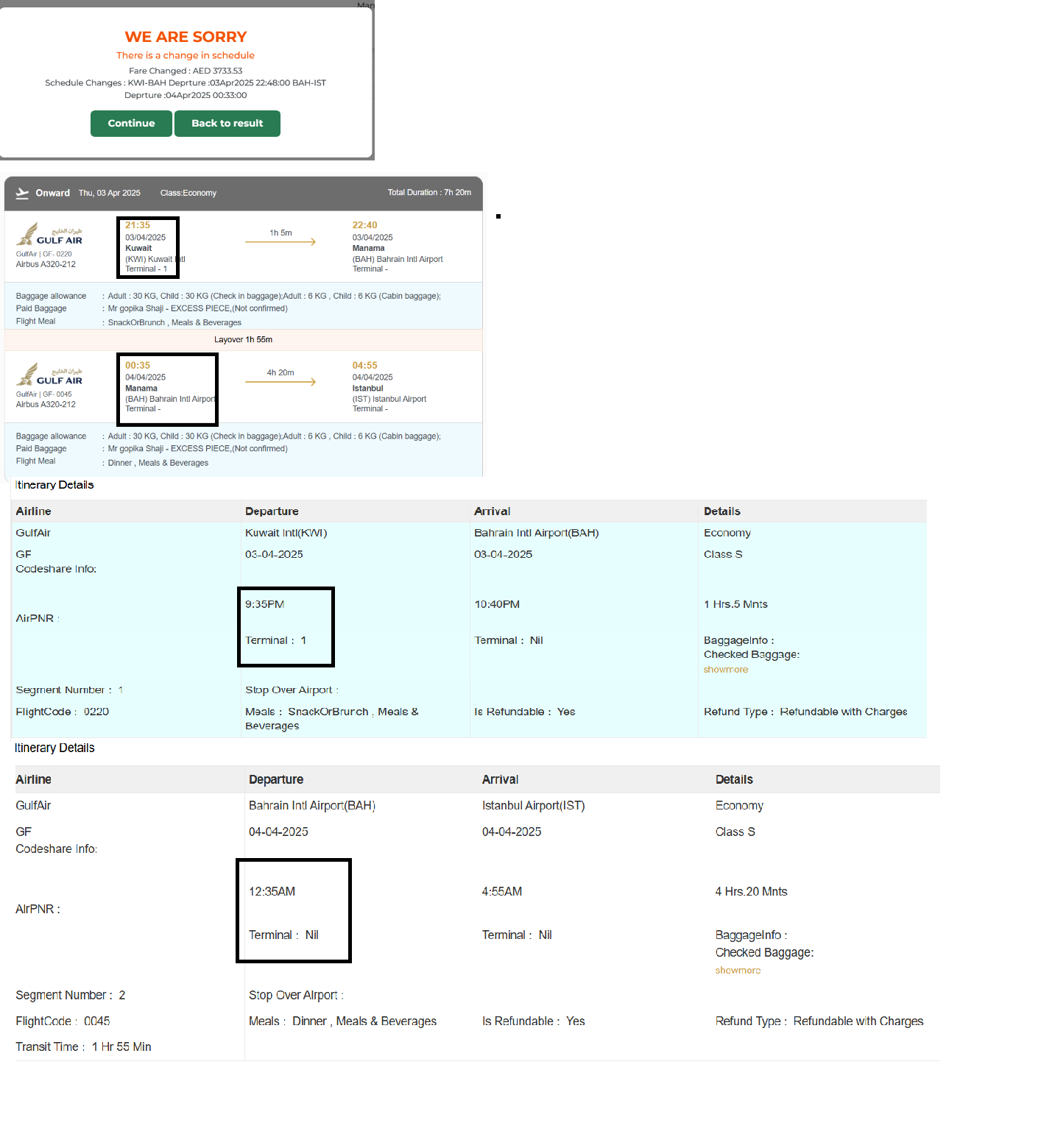
Task: Click the arrow under 4h 20m duration
Action: 280,382
